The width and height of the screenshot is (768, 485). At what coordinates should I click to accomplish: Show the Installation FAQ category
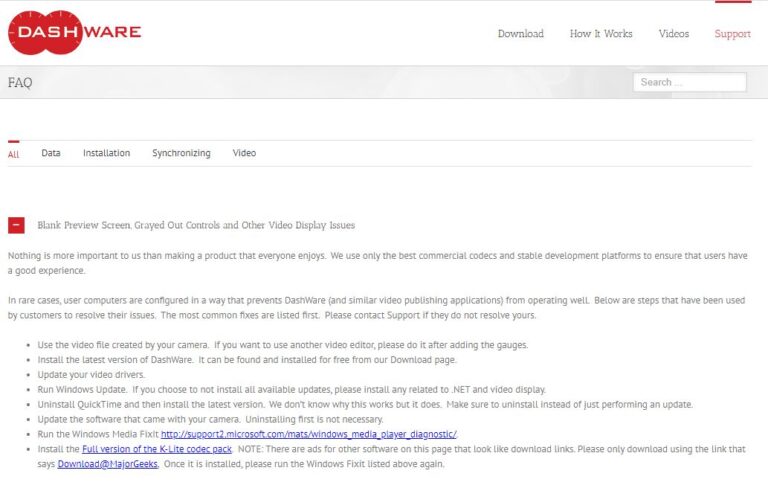tap(106, 153)
